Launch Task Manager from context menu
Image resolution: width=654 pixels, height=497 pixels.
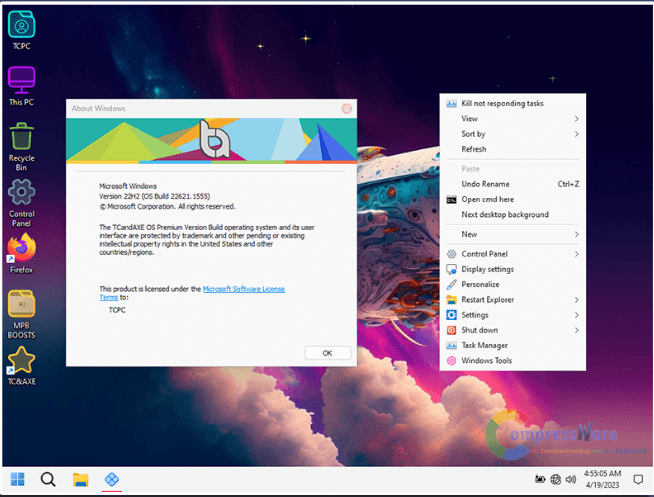512,345
